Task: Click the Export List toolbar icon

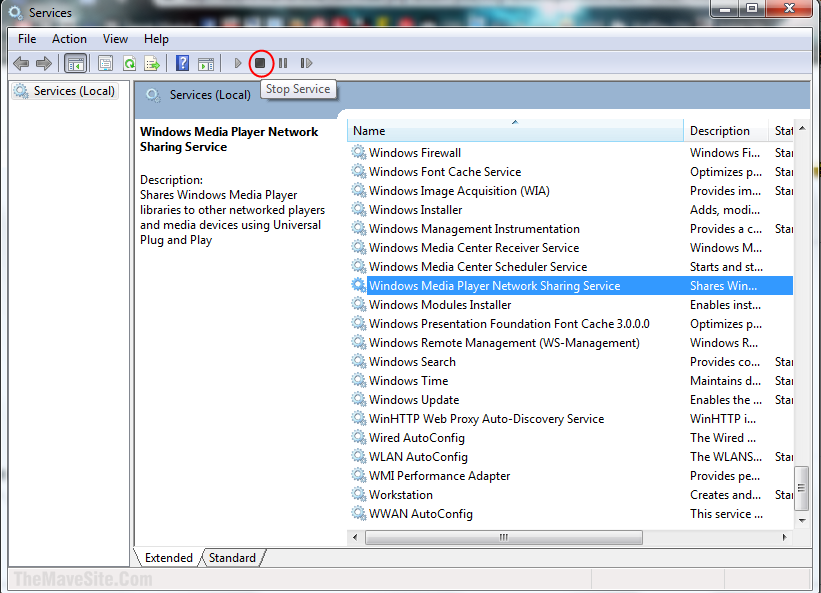Action: (x=152, y=64)
